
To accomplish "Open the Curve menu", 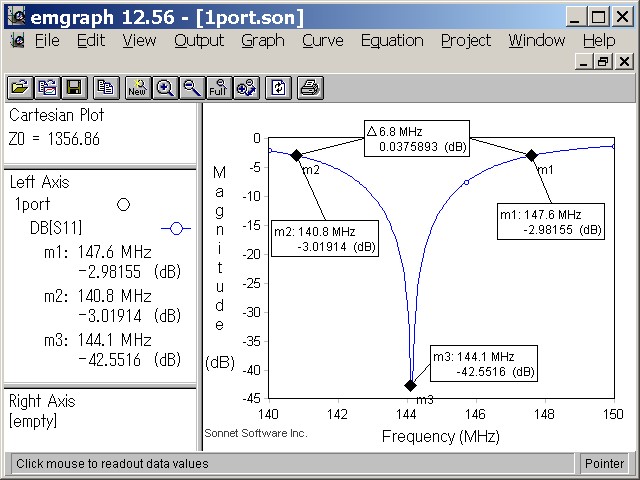I will point(322,40).
